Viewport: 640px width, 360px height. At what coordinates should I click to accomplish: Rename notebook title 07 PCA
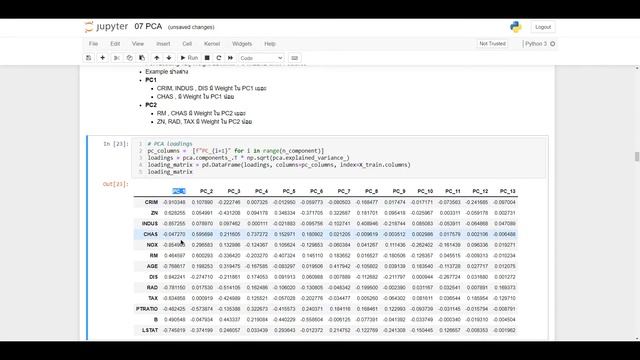tap(148, 27)
